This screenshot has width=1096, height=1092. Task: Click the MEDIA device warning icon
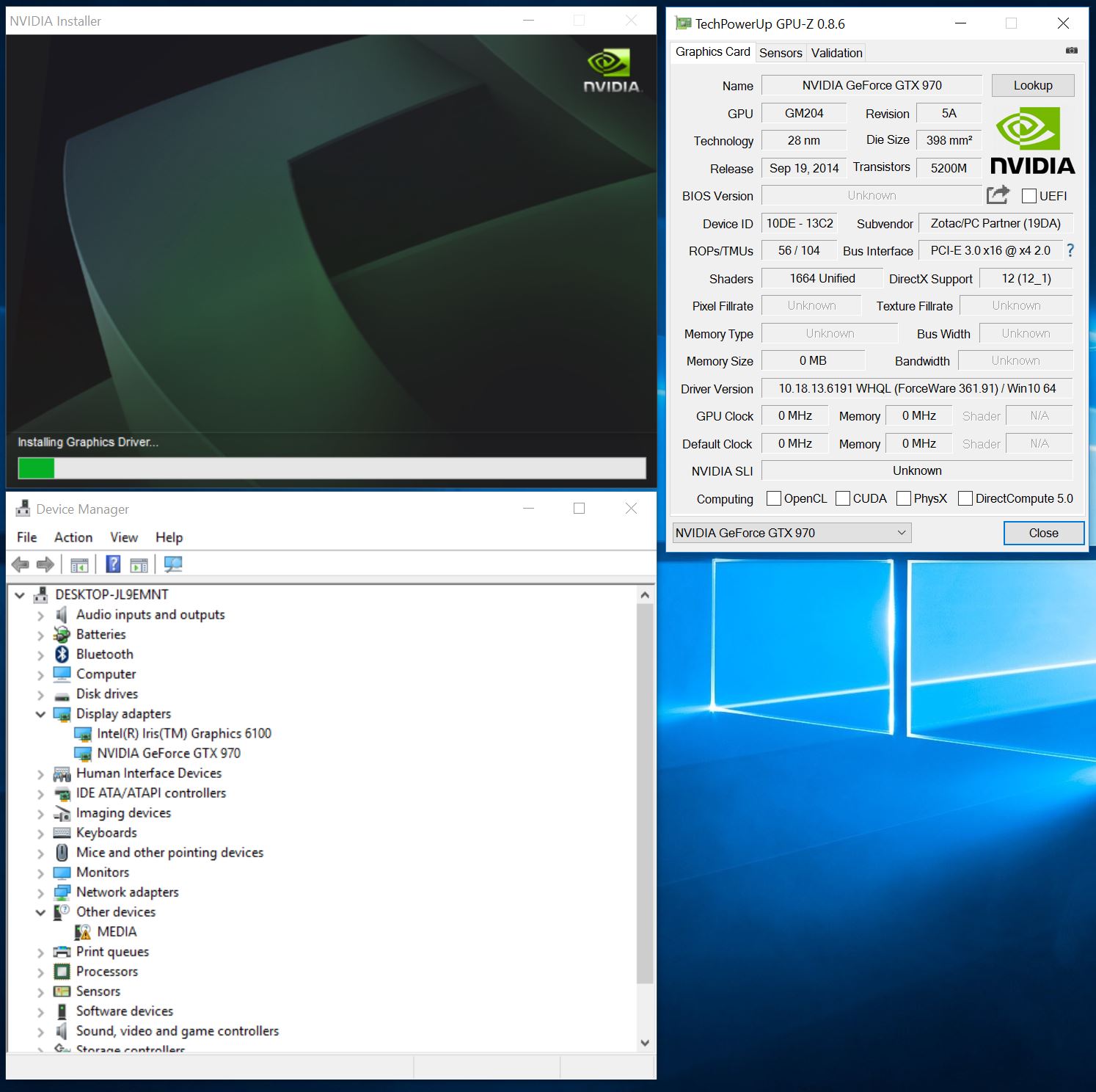83,932
